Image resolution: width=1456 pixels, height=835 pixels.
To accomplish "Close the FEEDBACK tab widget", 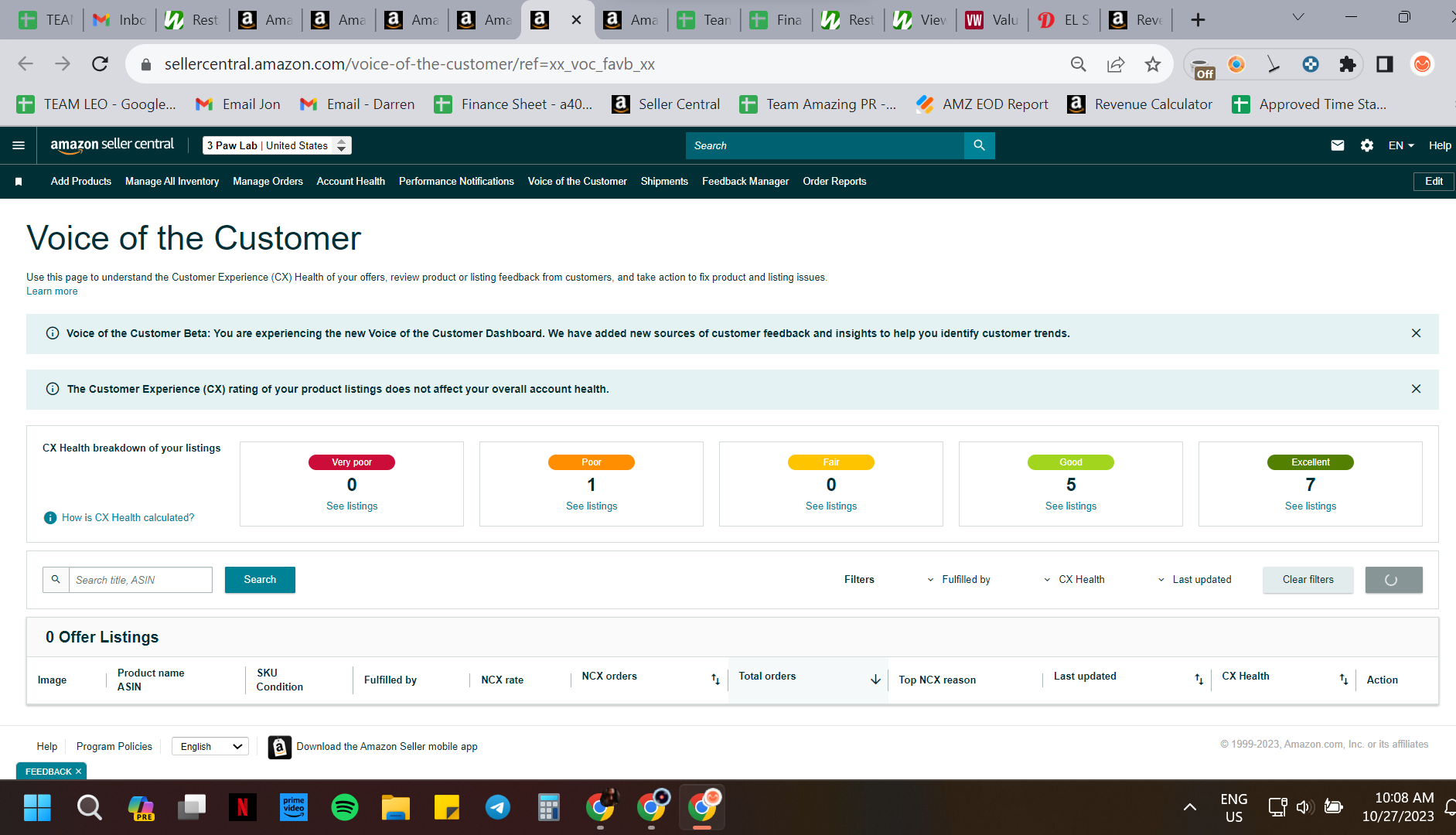I will tap(78, 772).
